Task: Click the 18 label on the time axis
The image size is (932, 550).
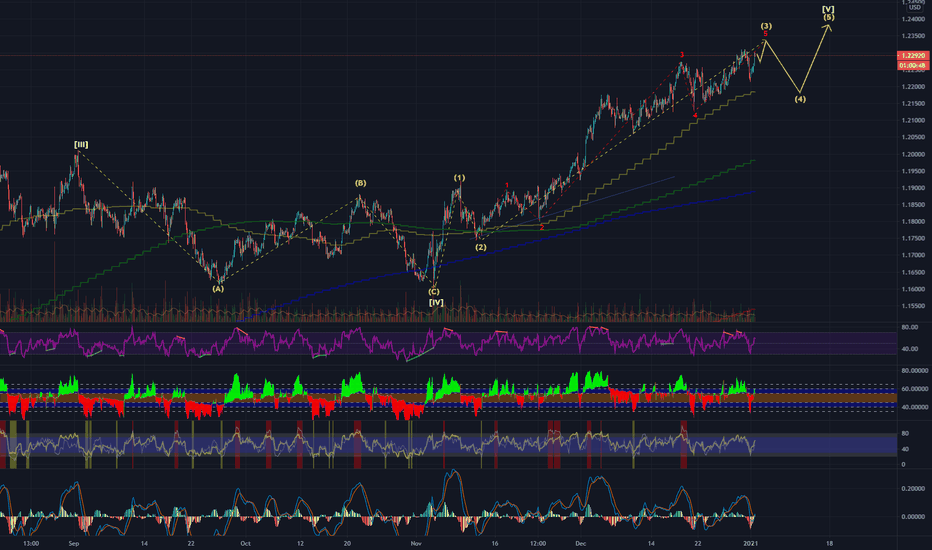Action: [x=829, y=543]
